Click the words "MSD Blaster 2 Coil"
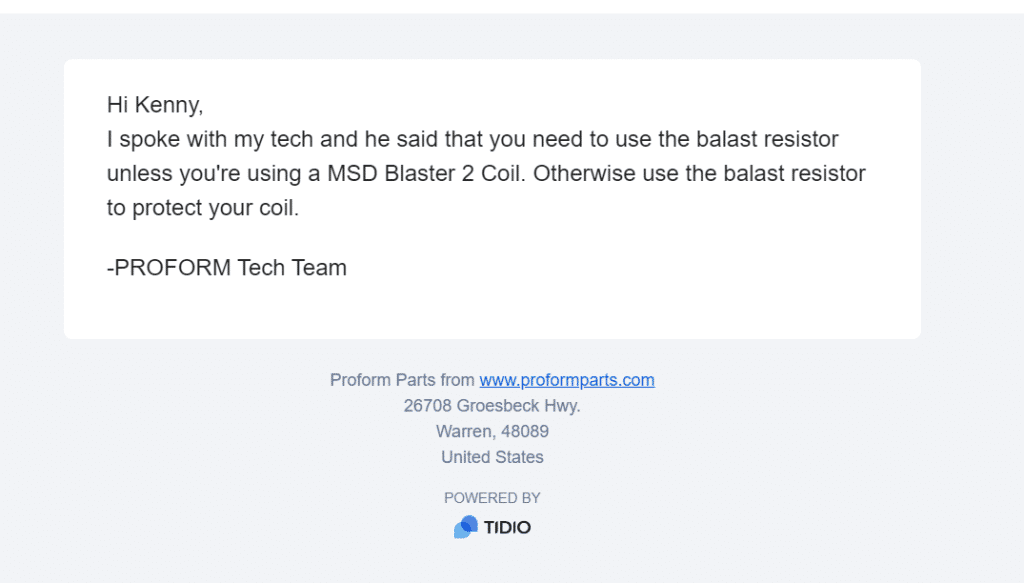 [x=426, y=173]
